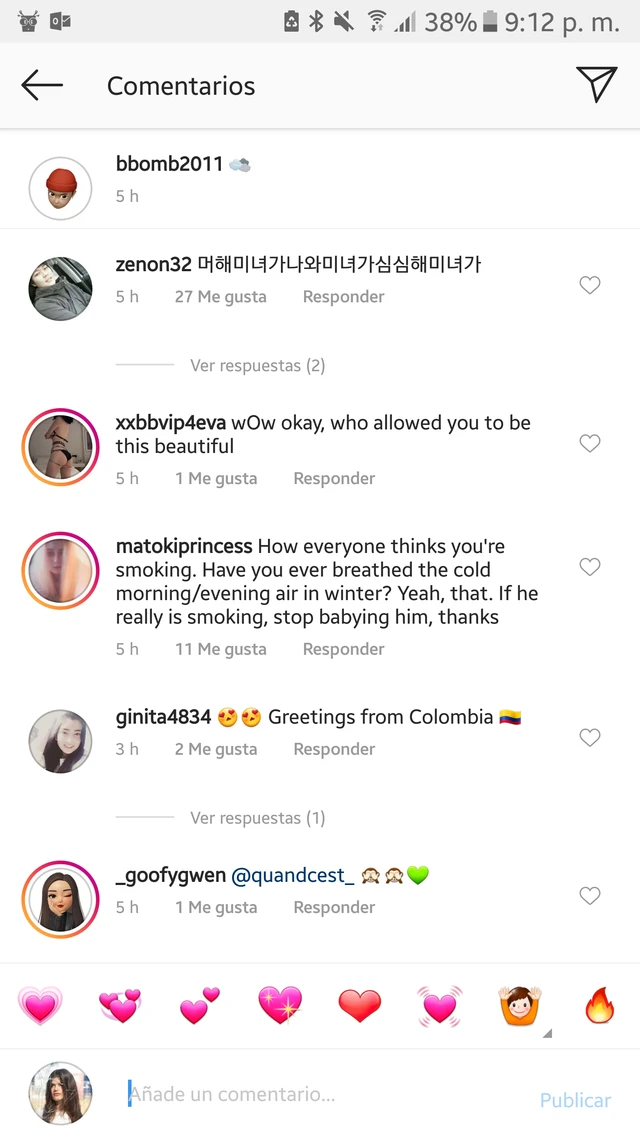Expand Ver respuestas (2) under zenon32
Screen dimensions: 640x1138
pyautogui.click(x=258, y=365)
